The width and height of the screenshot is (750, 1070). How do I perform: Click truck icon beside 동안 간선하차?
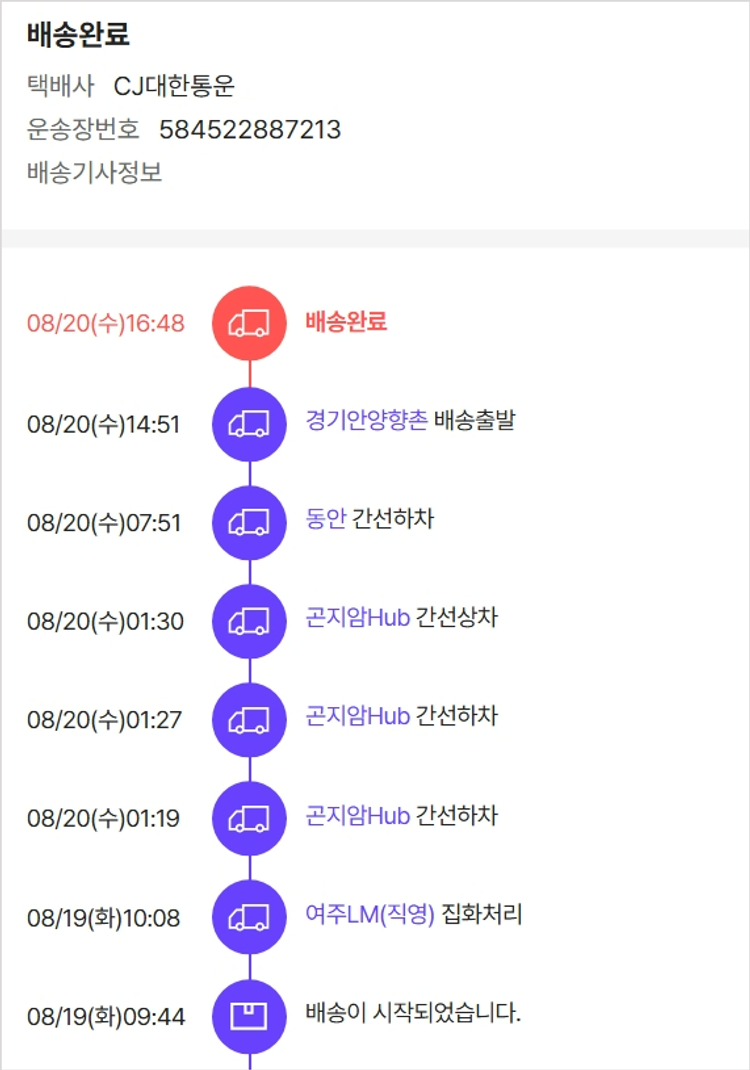[x=249, y=522]
